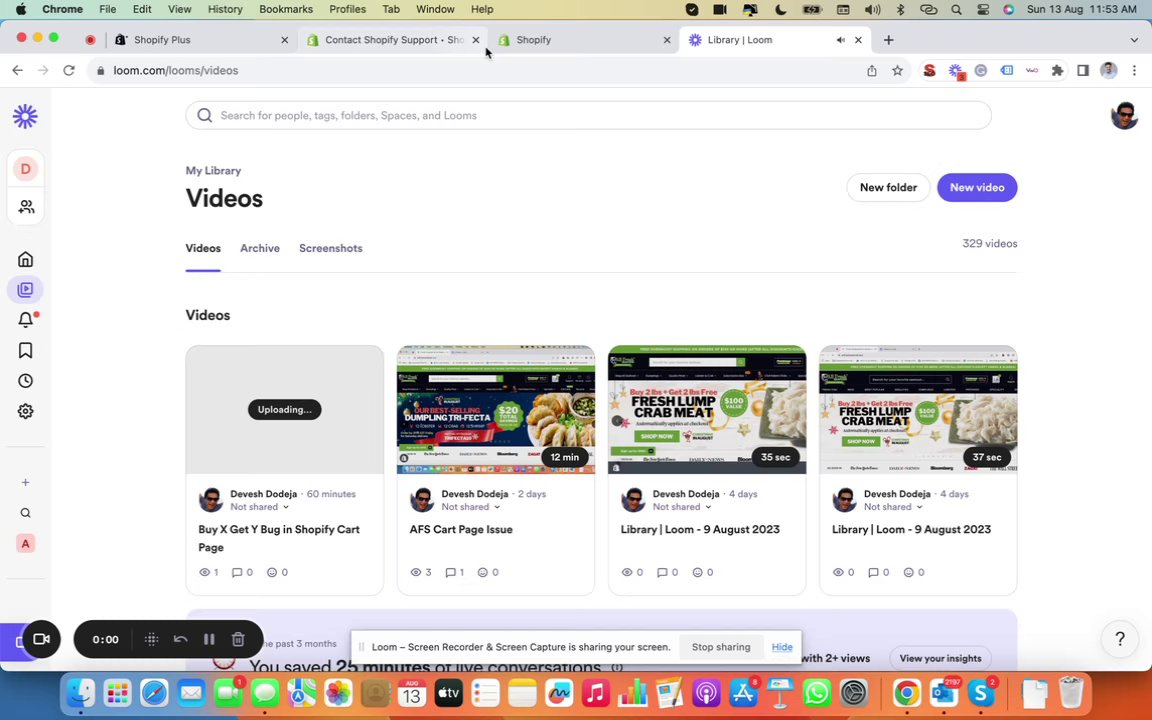1152x720 pixels.
Task: Open new browser tab with plus button
Action: coord(888,40)
